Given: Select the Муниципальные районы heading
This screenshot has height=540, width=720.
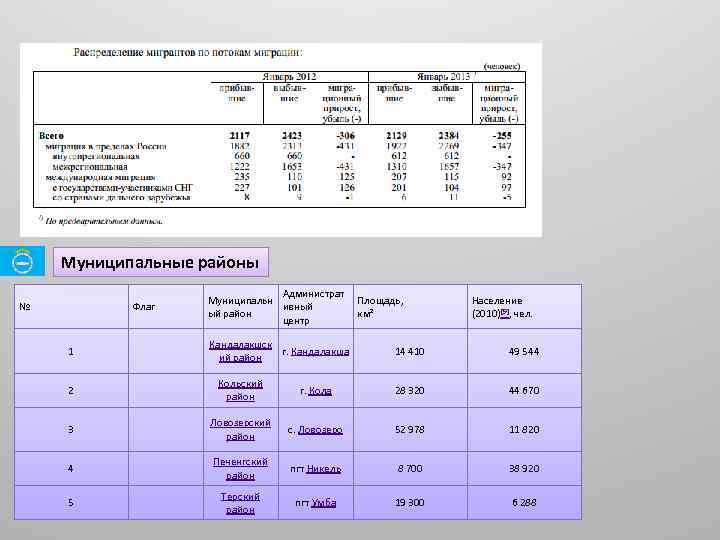Looking at the screenshot, I should (160, 263).
